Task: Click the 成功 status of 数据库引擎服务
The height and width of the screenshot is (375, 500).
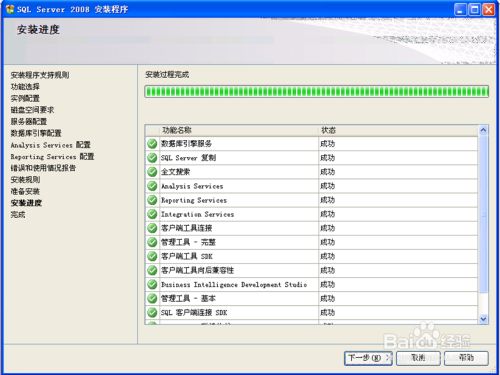Action: [327, 144]
